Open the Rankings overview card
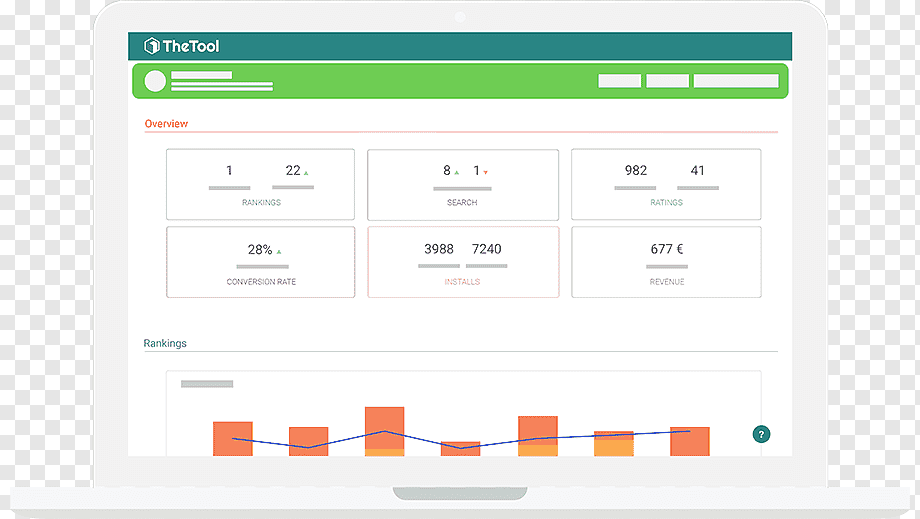Screen dimensions: 920x519 pyautogui.click(x=261, y=184)
